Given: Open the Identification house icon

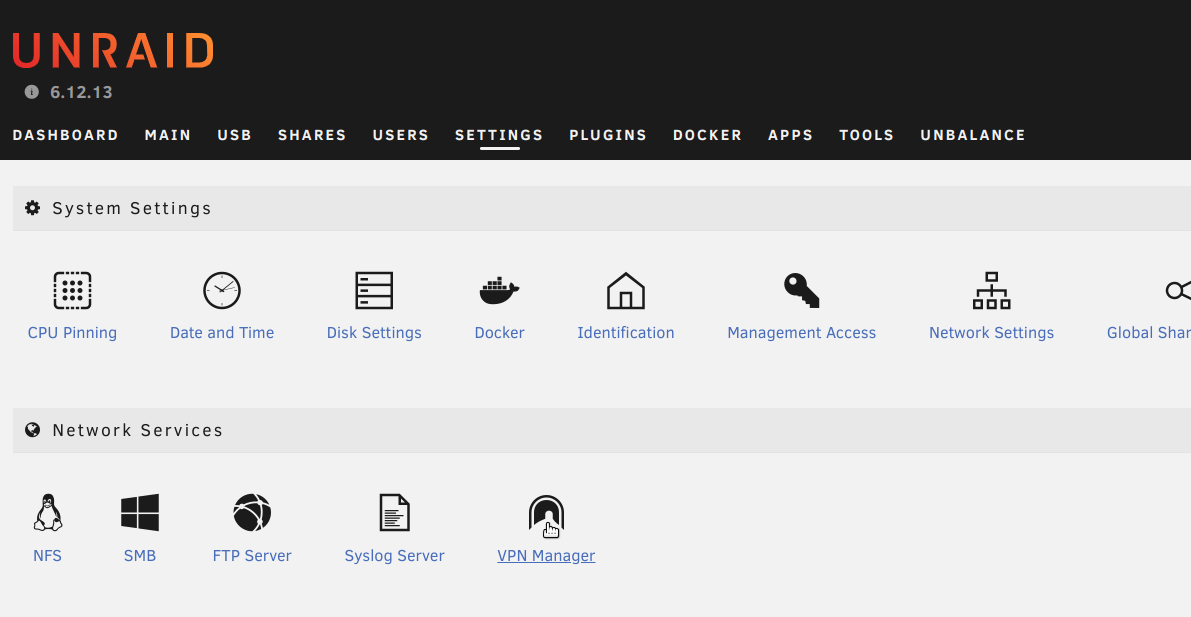Looking at the screenshot, I should [x=625, y=290].
